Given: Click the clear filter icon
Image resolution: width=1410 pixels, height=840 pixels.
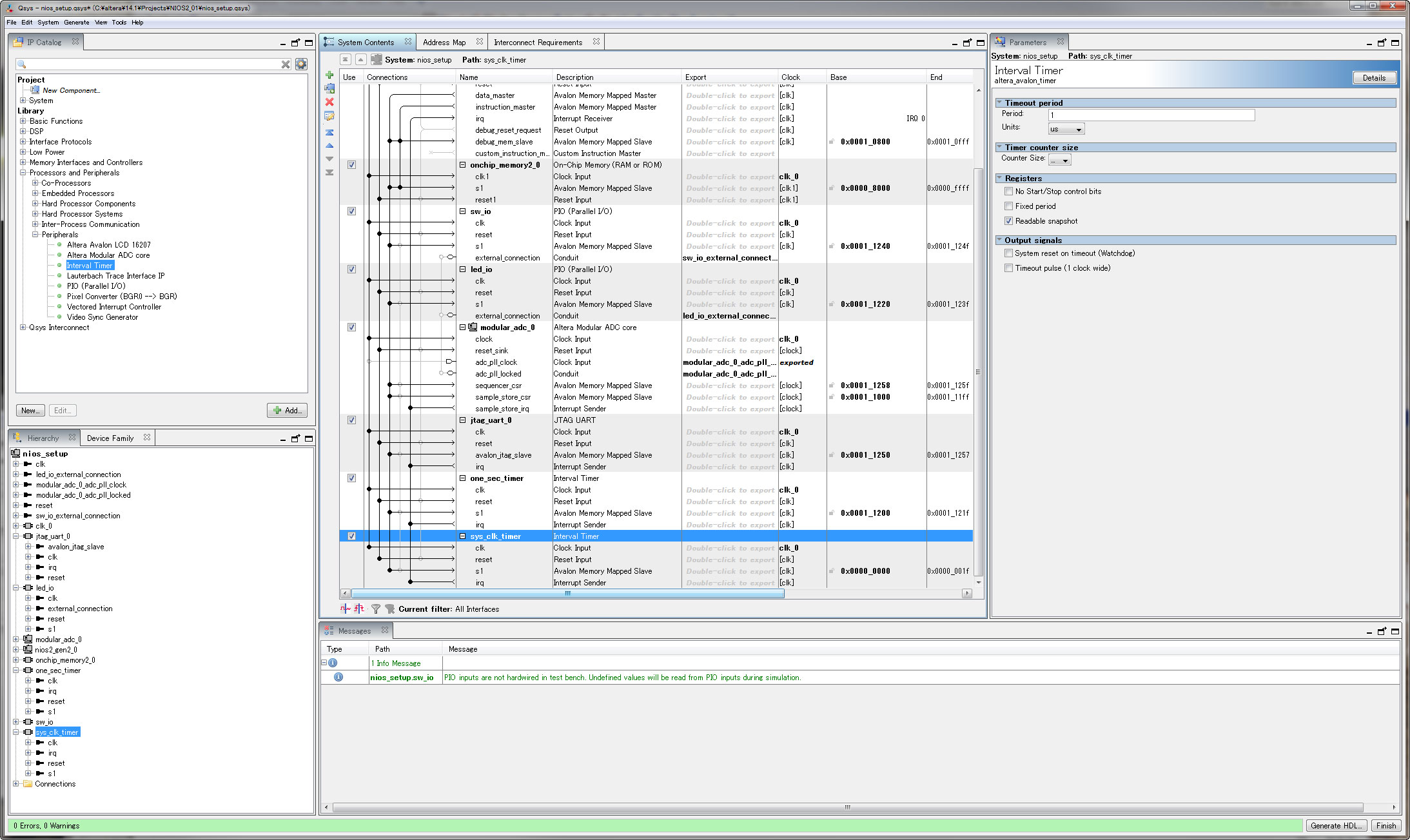Looking at the screenshot, I should tap(389, 609).
